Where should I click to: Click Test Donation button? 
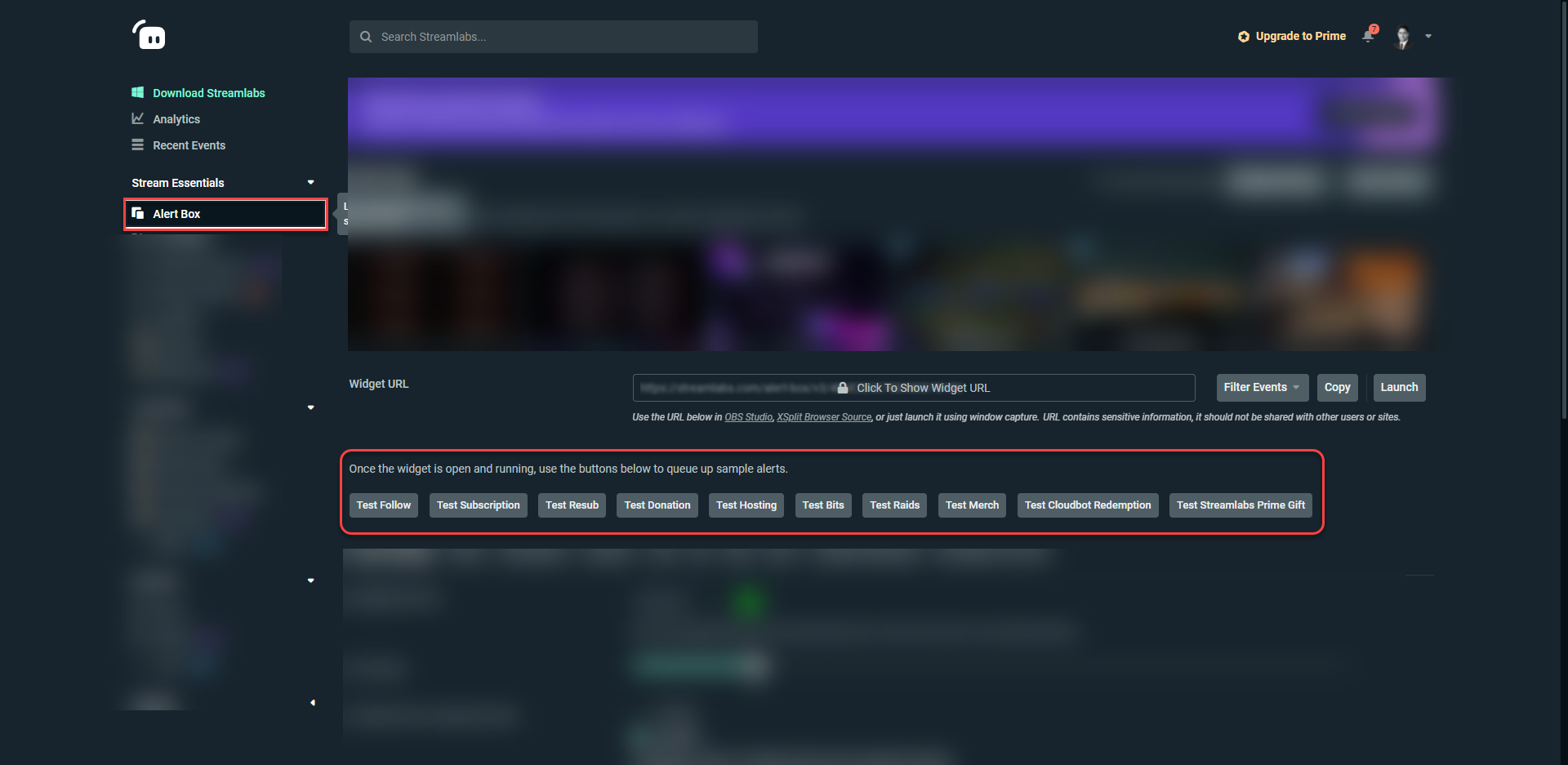pos(657,505)
